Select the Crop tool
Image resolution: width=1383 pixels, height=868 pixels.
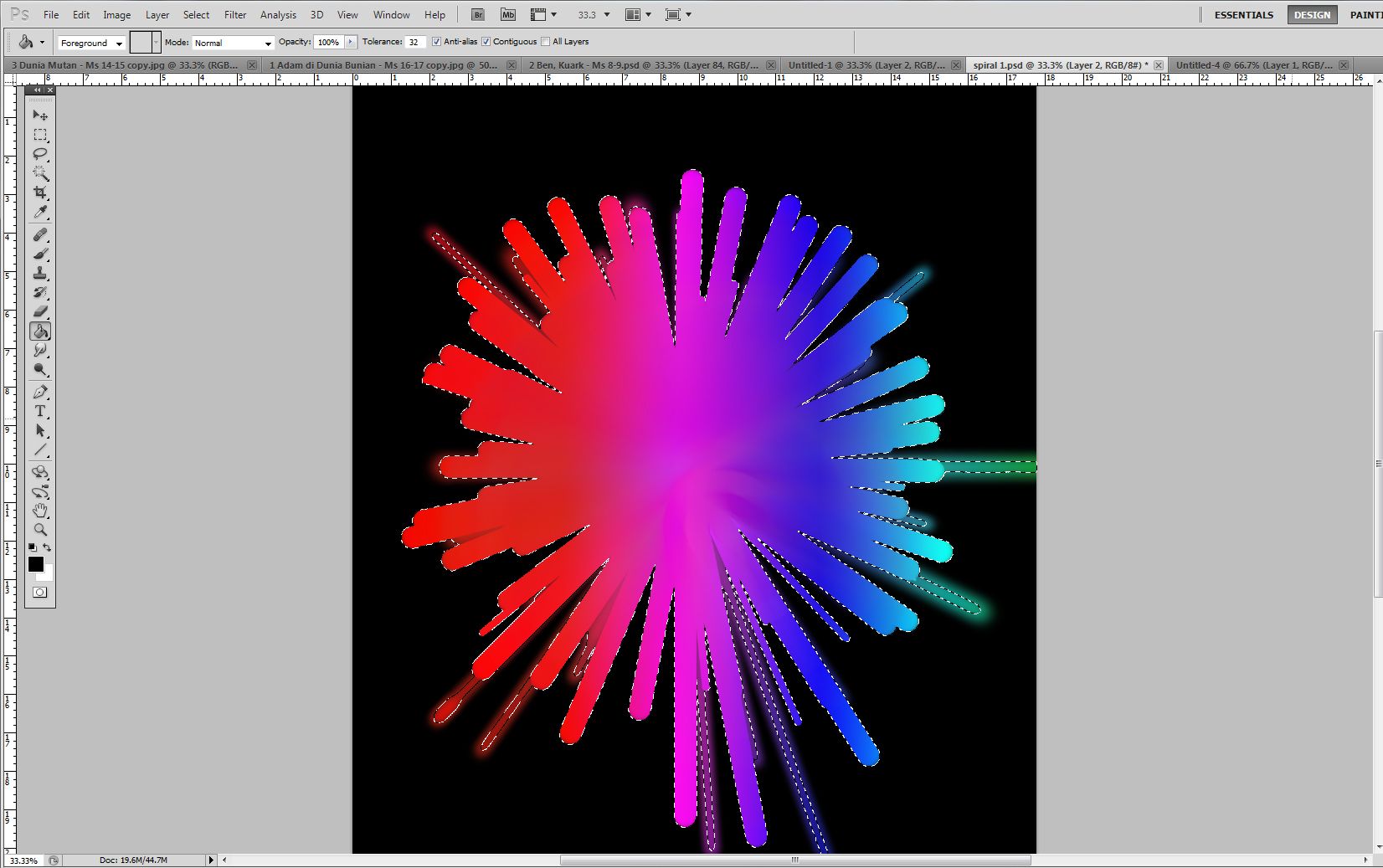[39, 193]
